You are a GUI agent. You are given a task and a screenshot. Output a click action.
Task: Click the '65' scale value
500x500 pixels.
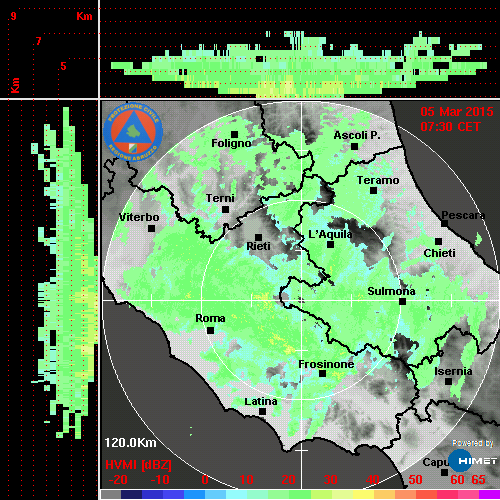coord(478,480)
